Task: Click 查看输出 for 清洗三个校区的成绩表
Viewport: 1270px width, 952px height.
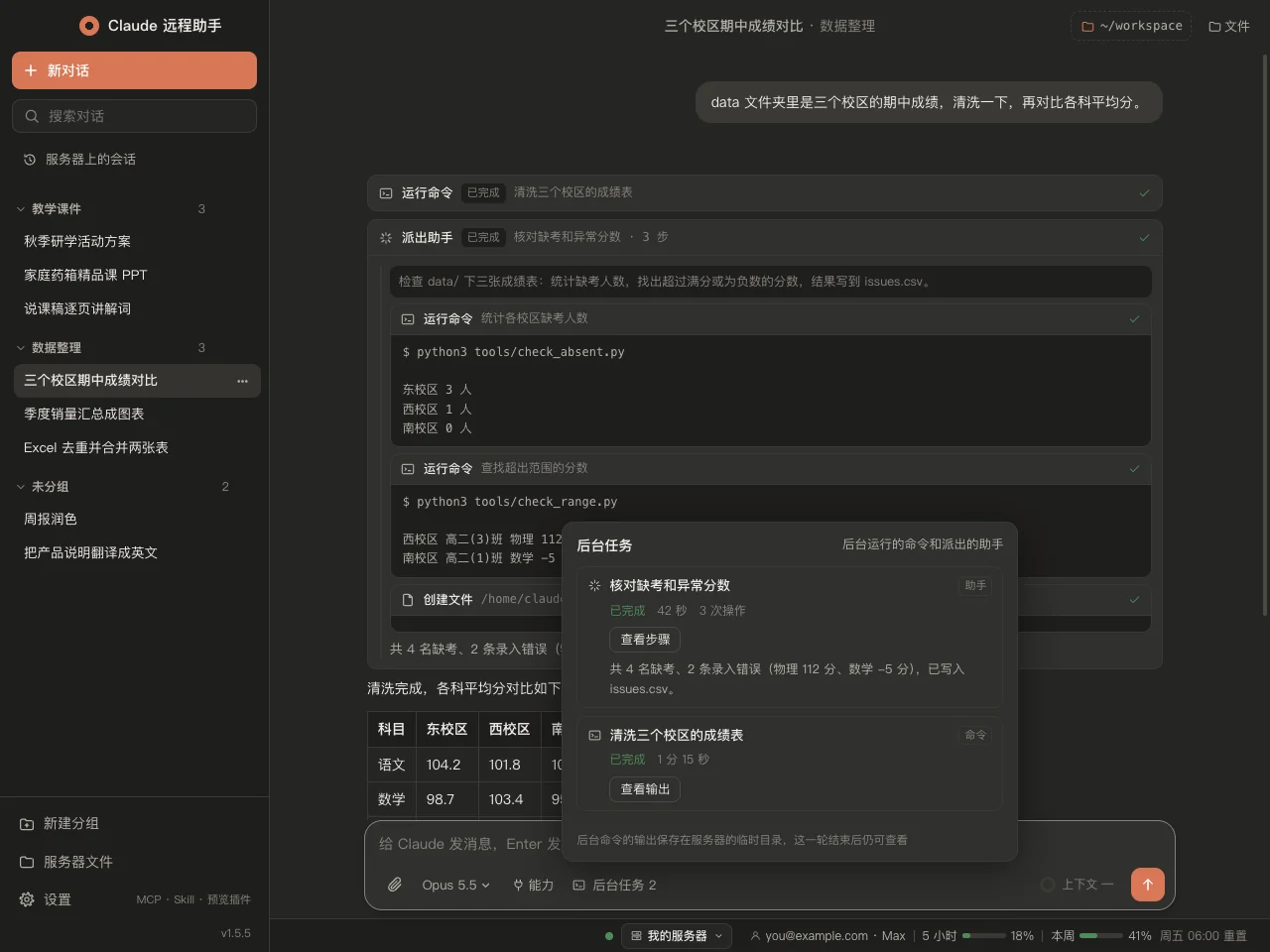Action: 645,789
